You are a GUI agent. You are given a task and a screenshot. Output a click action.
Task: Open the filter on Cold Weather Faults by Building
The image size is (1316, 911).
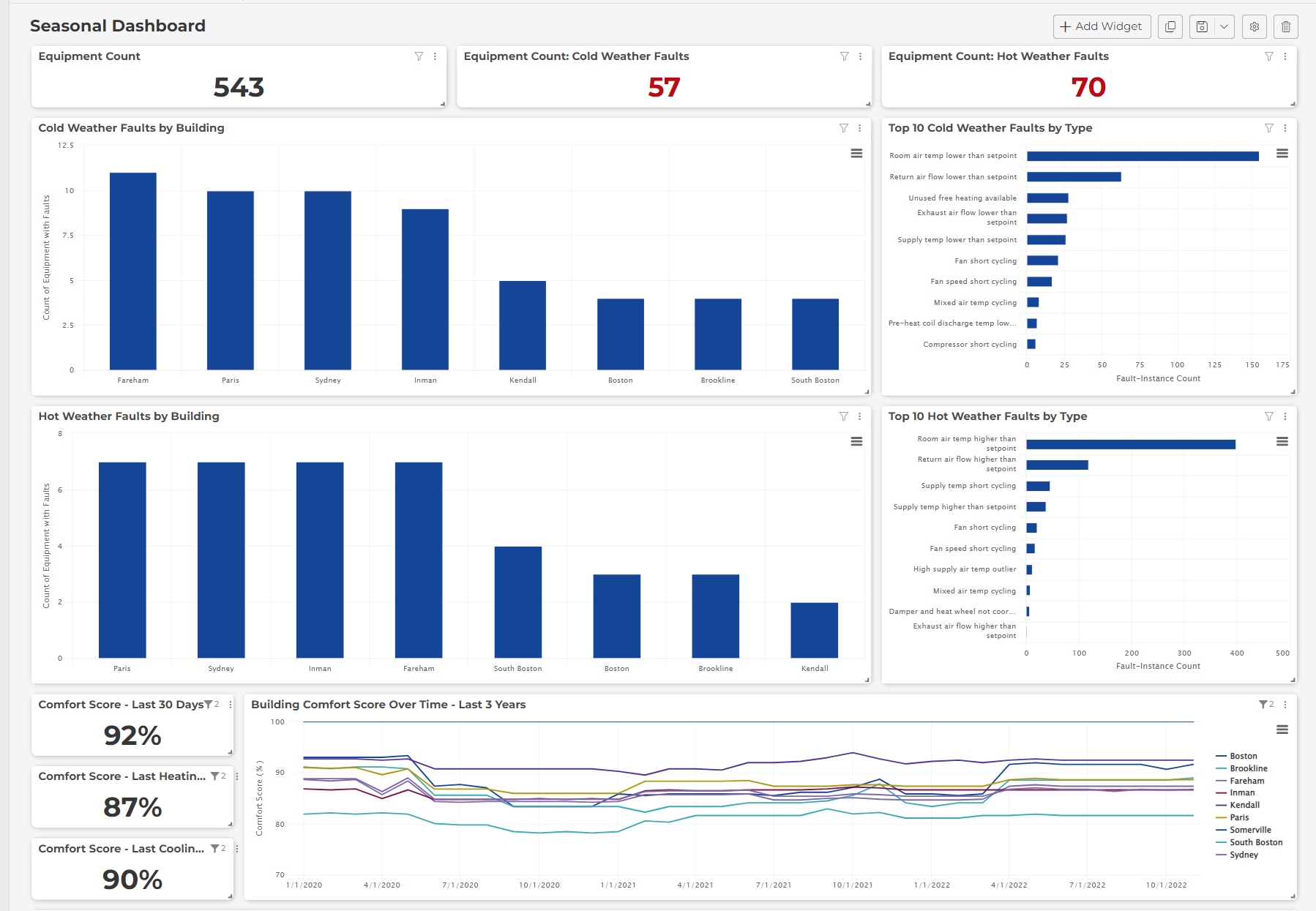[x=843, y=128]
